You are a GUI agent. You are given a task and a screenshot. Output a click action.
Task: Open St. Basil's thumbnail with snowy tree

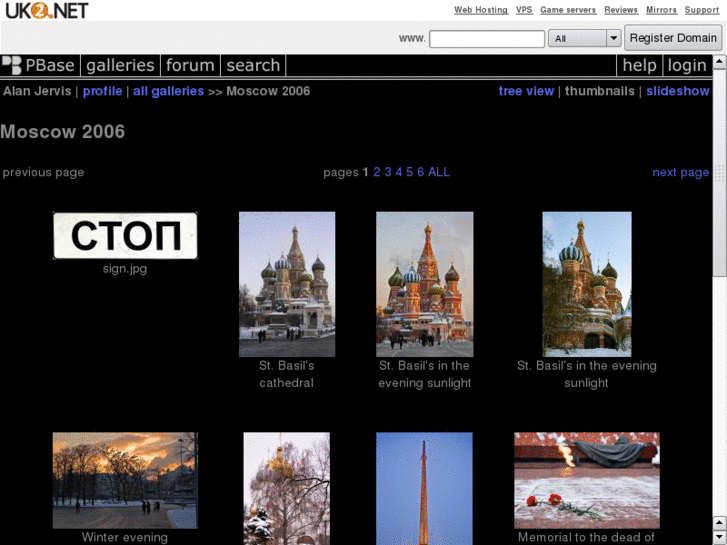(x=587, y=284)
